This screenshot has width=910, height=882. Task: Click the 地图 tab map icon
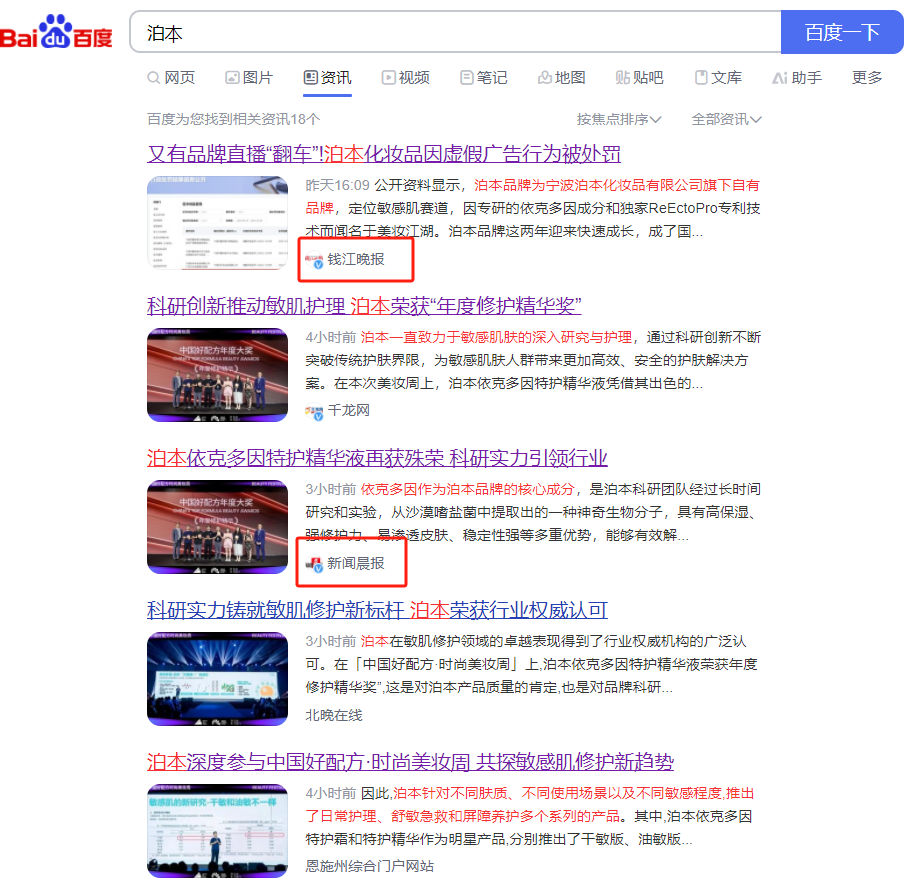click(544, 77)
